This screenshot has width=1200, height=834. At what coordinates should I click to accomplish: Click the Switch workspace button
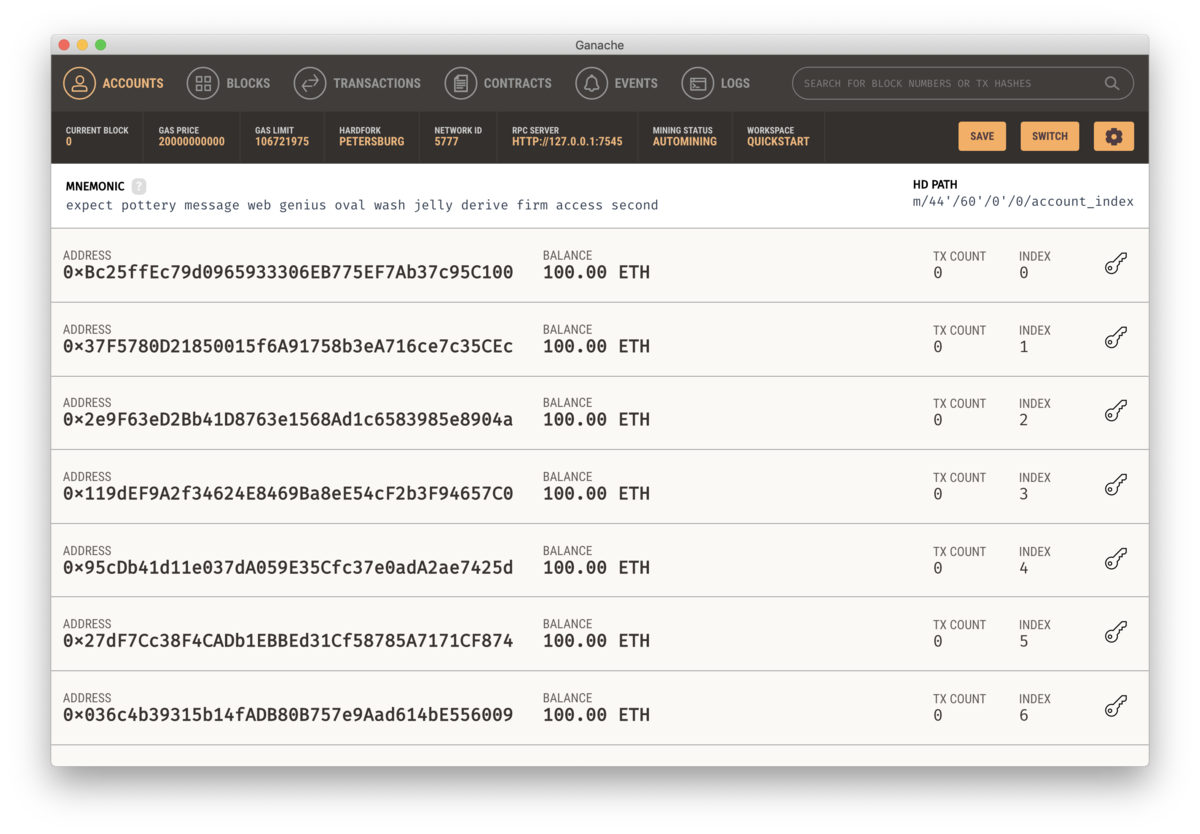click(1050, 136)
